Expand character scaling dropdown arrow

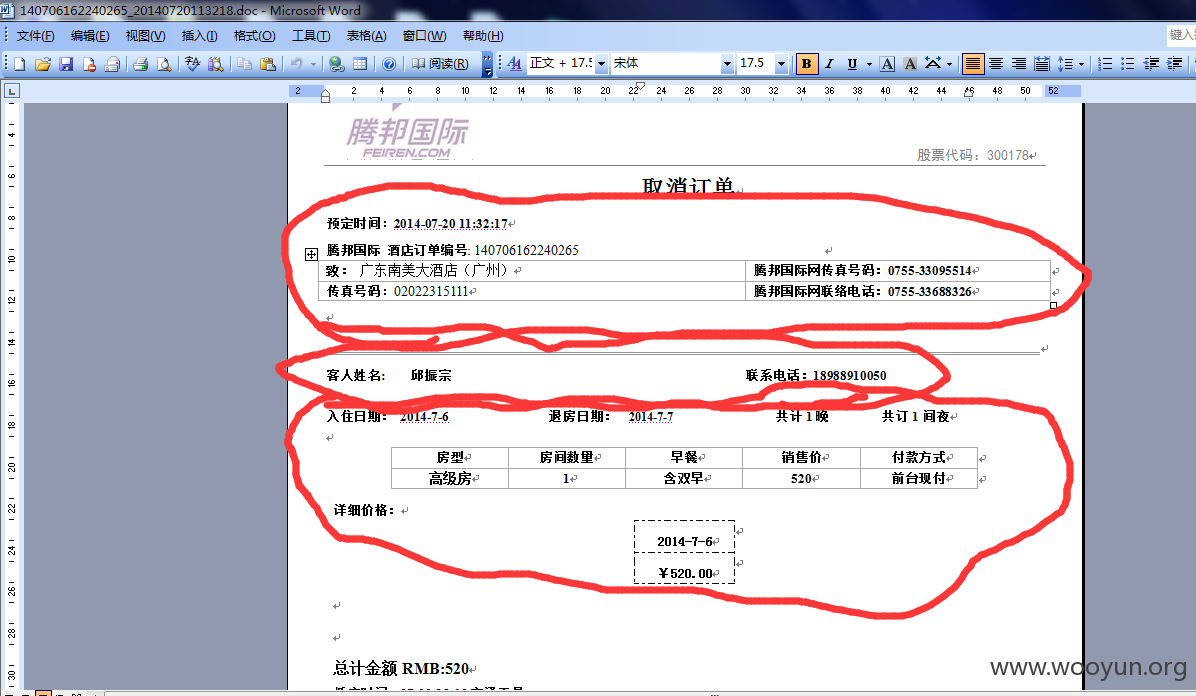click(949, 64)
